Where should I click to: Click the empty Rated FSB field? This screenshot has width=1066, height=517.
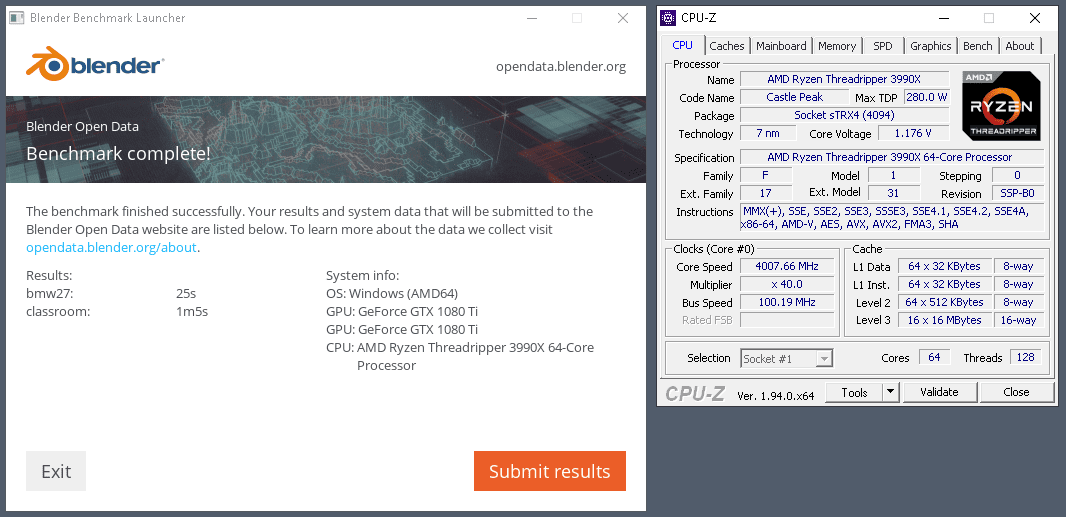pyautogui.click(x=787, y=320)
